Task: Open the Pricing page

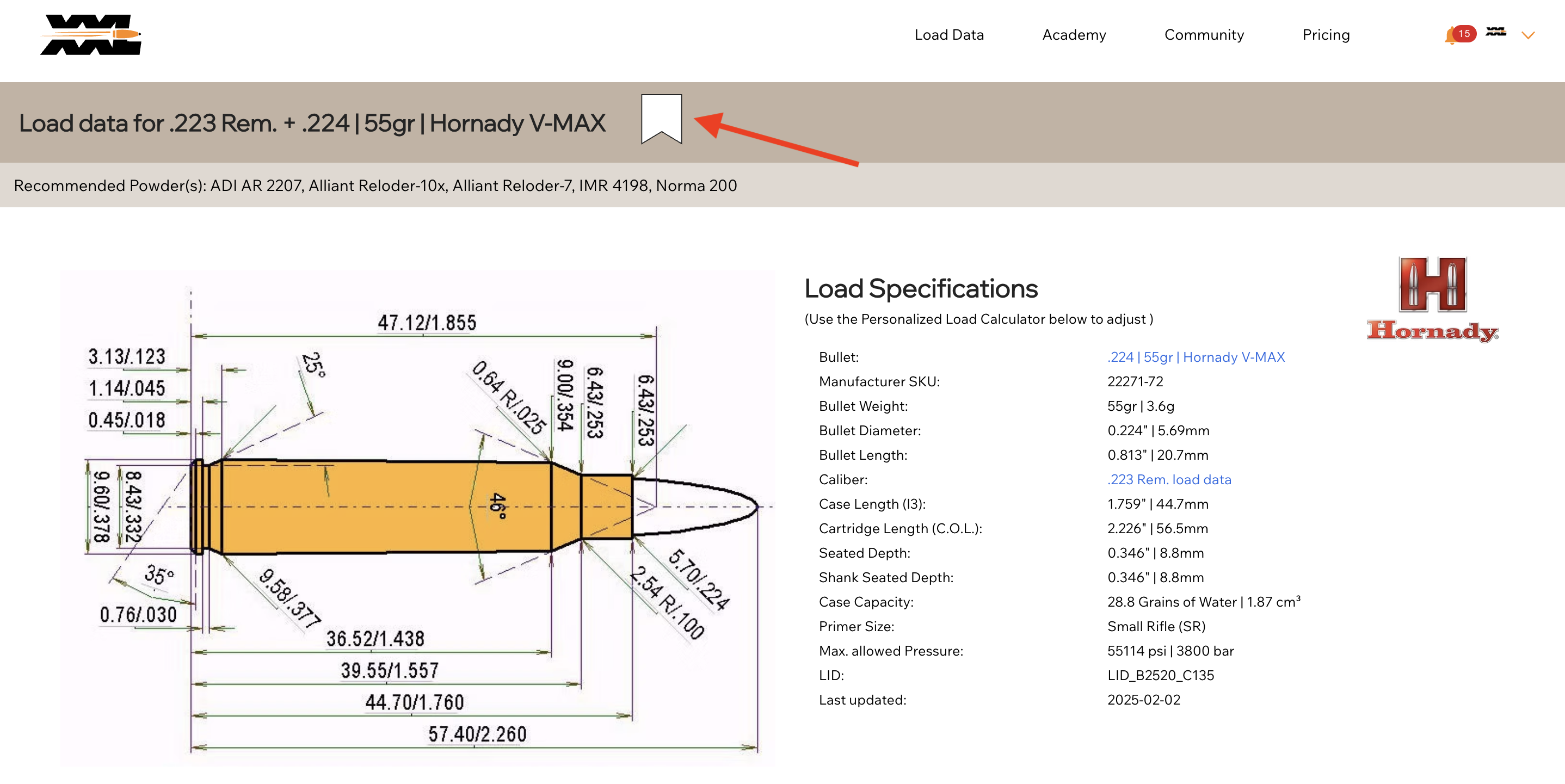Action: pos(1326,35)
